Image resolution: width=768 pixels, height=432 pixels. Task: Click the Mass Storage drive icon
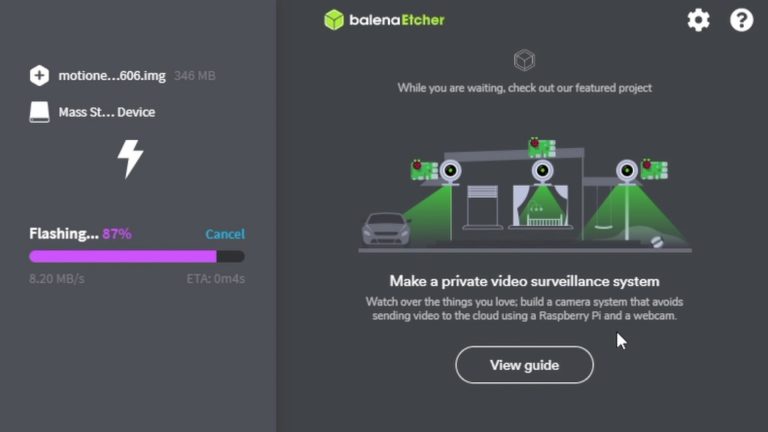click(39, 112)
